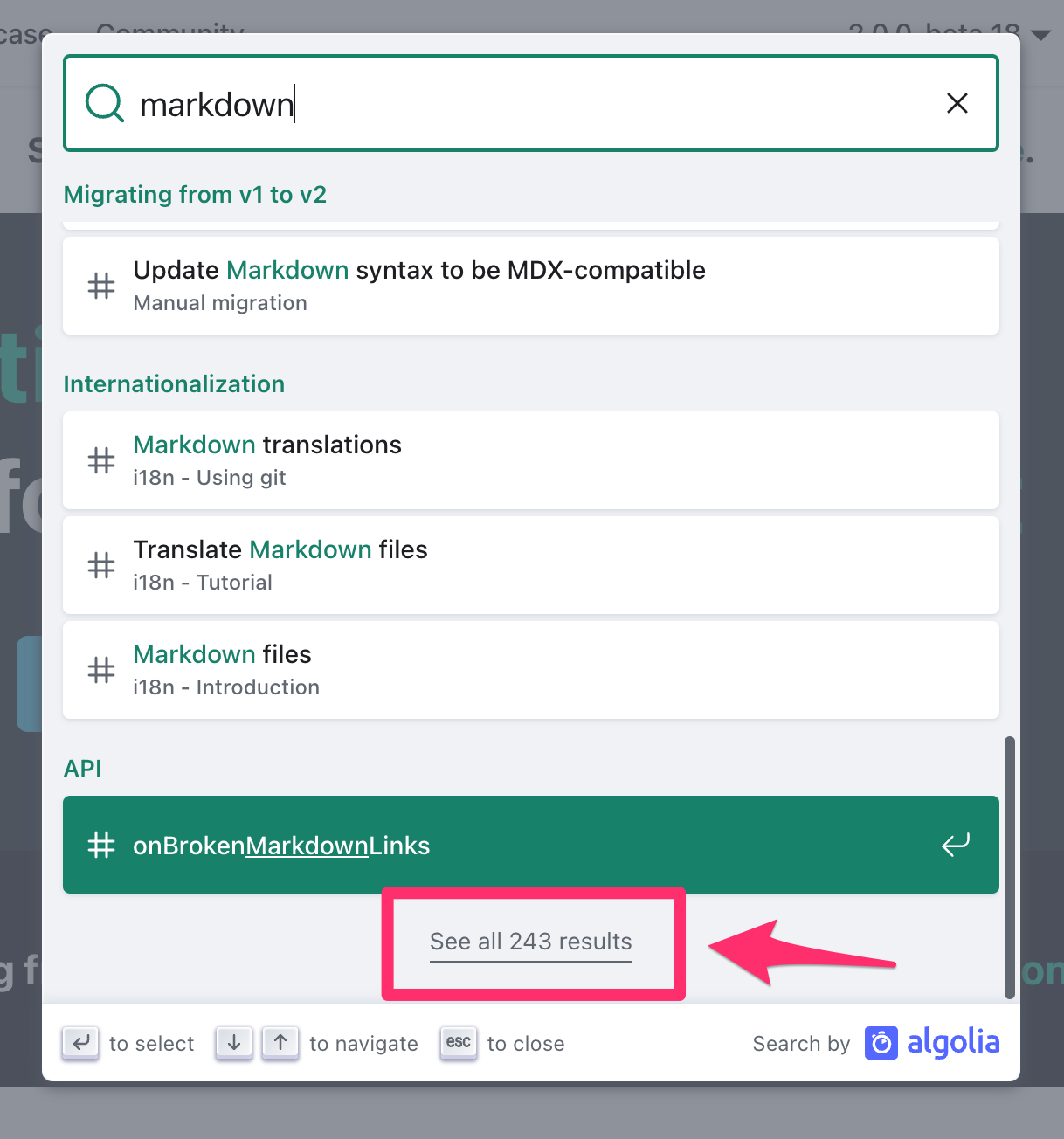
Task: Click the hash icon on the 'Markdown files' result
Action: [x=100, y=670]
